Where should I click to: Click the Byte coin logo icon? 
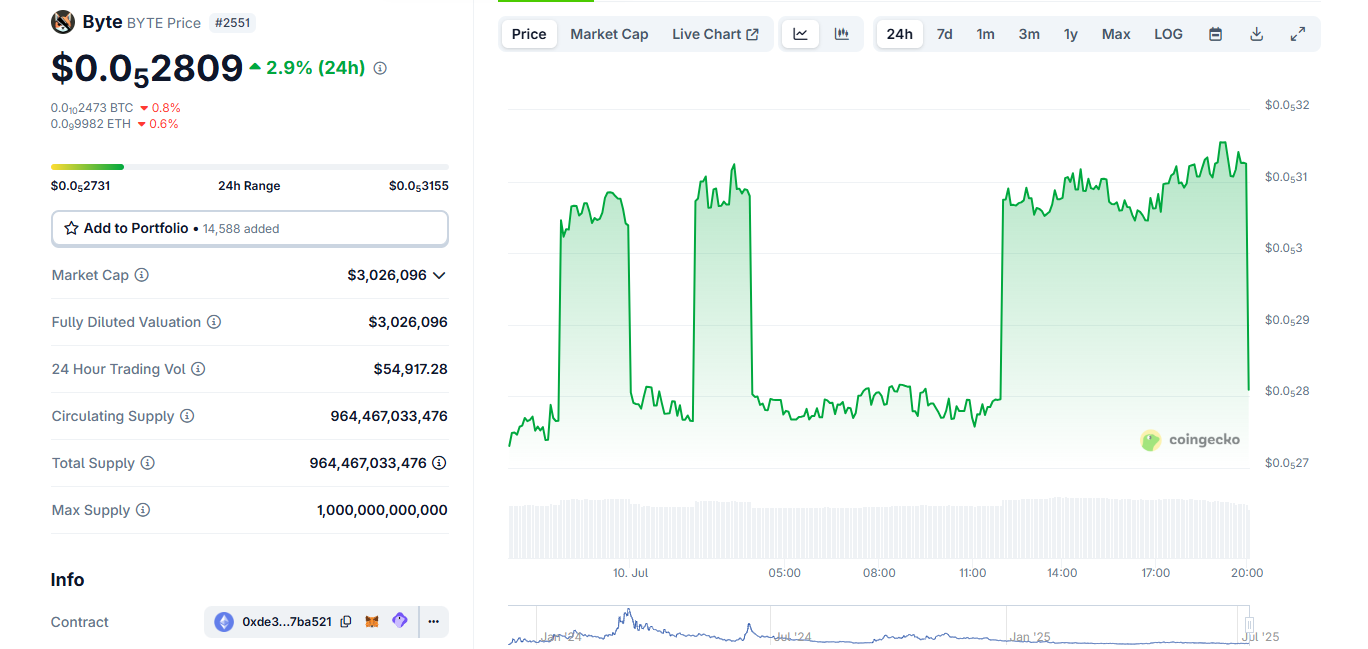(63, 22)
